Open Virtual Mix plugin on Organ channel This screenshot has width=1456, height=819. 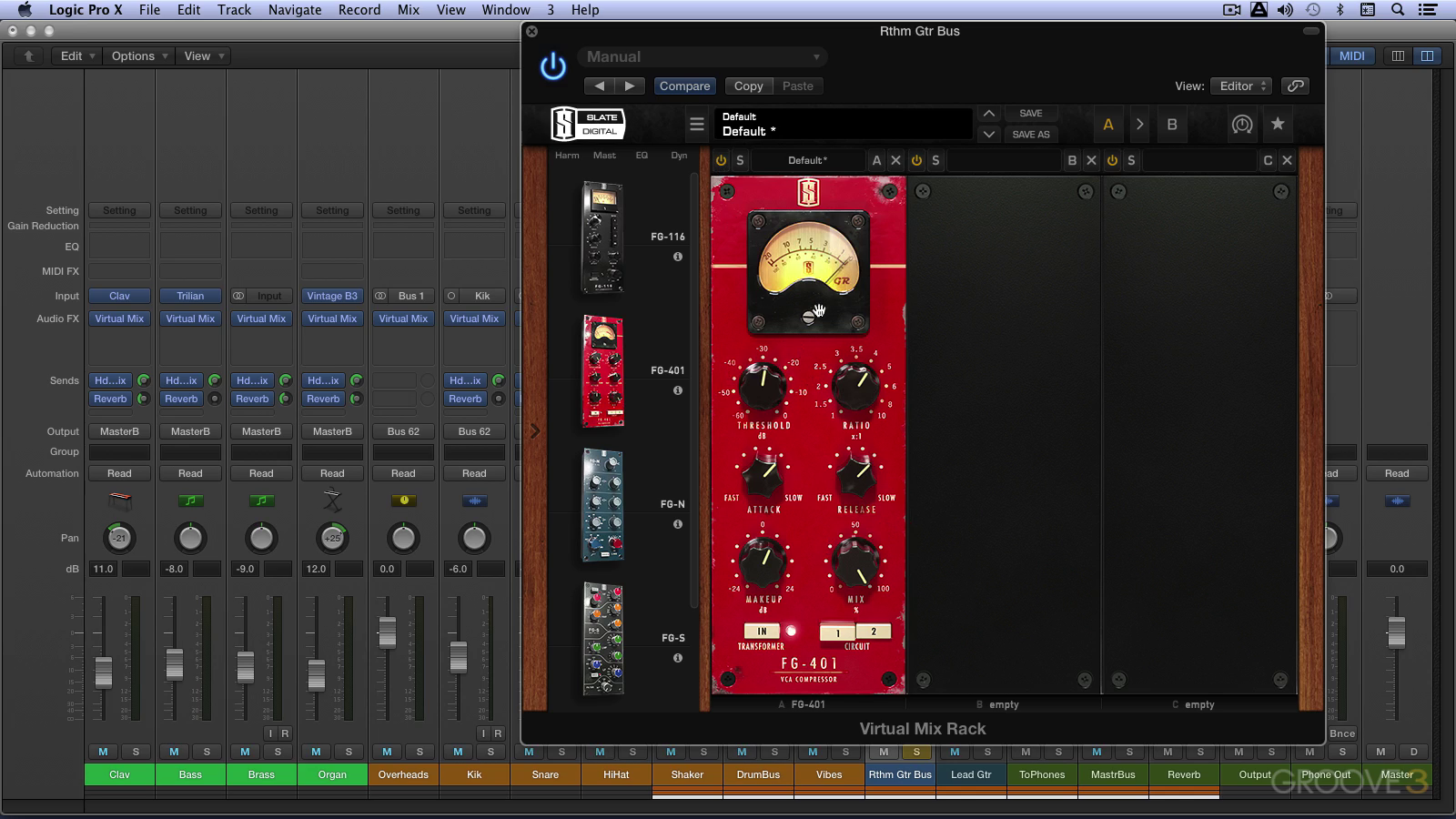332,318
